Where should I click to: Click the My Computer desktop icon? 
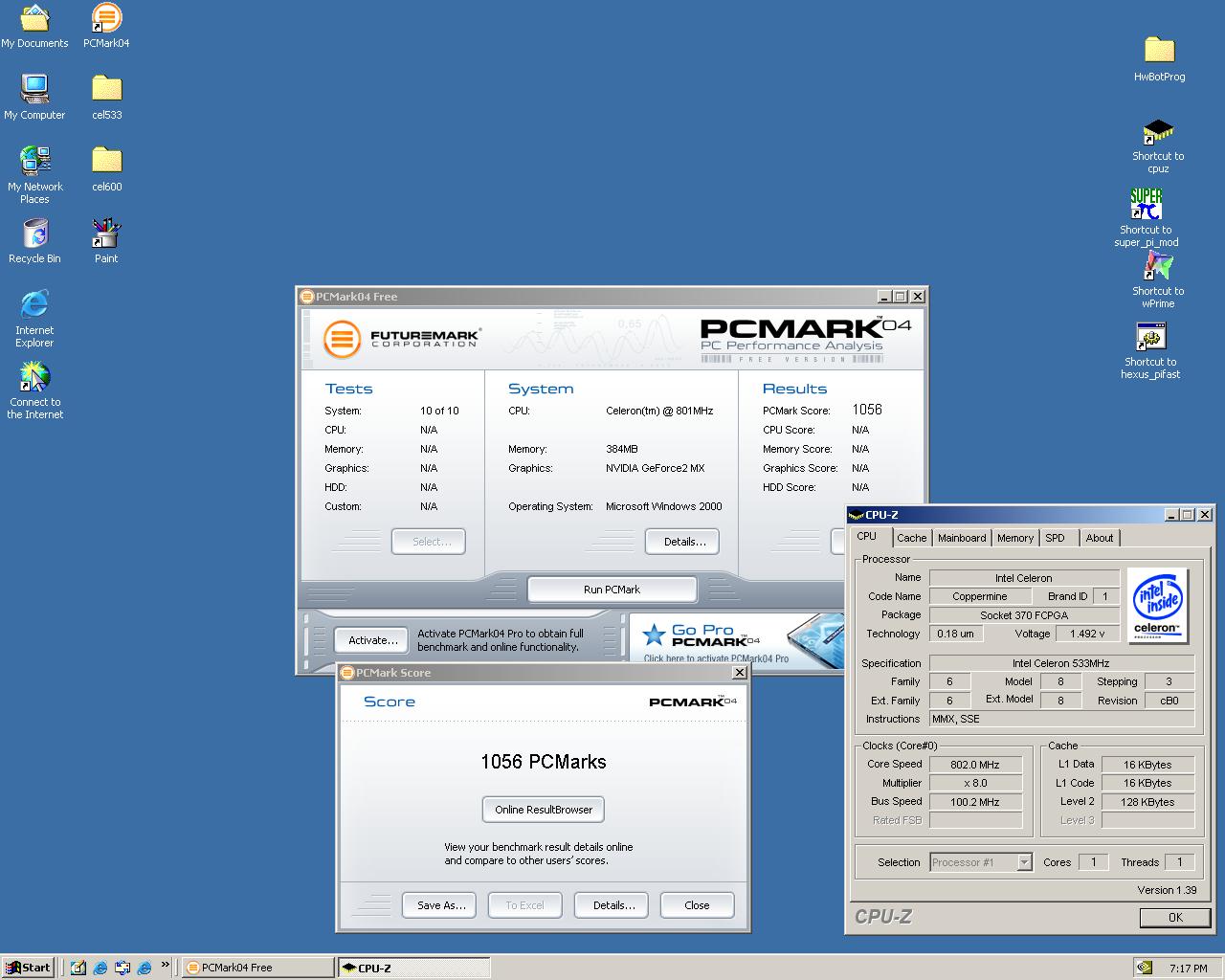click(34, 98)
